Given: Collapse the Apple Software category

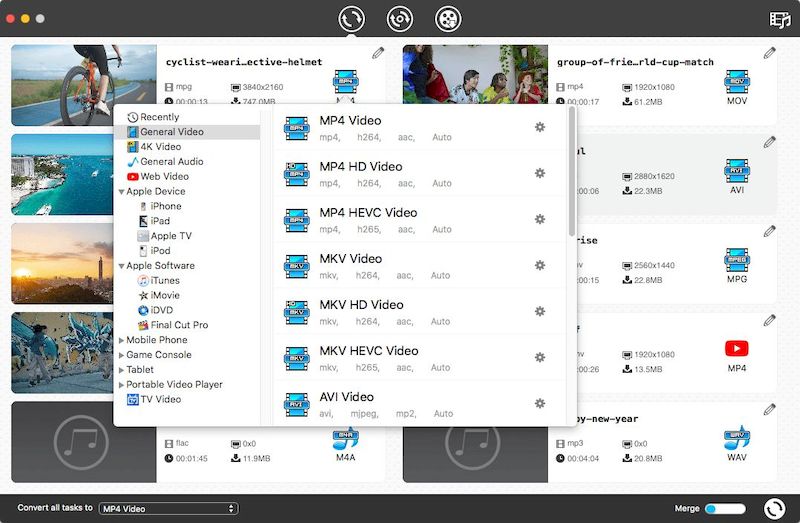Looking at the screenshot, I should point(121,266).
